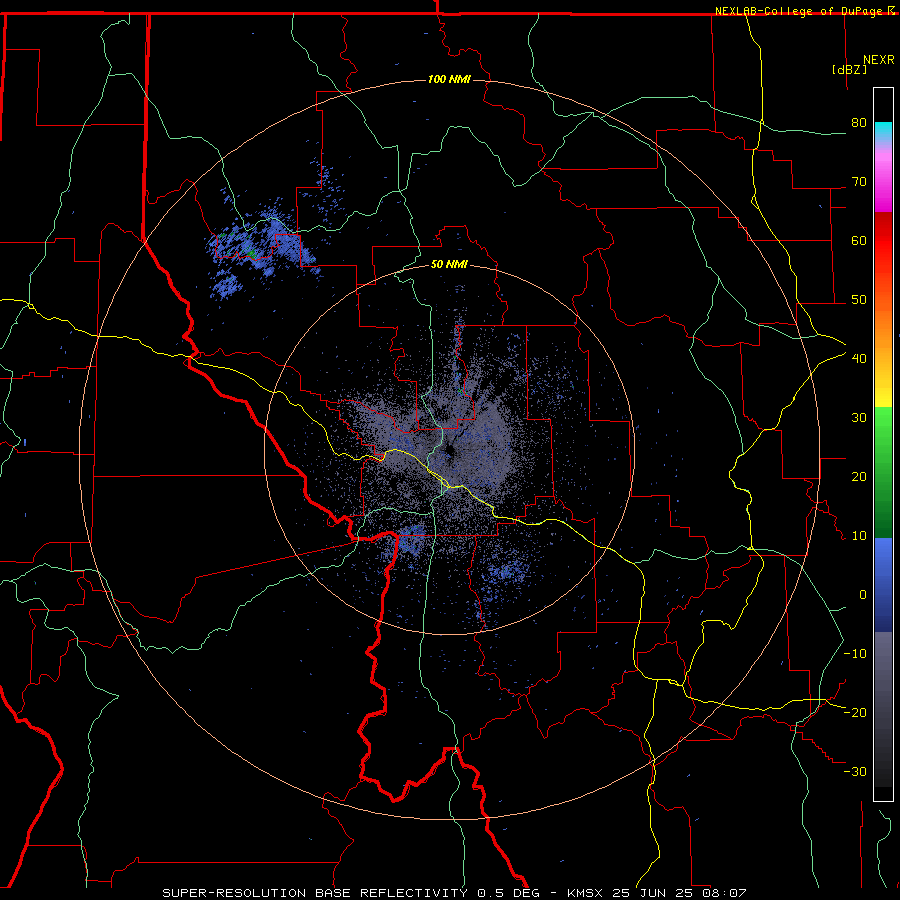Click the 40 value on dBZ scale

click(x=859, y=359)
